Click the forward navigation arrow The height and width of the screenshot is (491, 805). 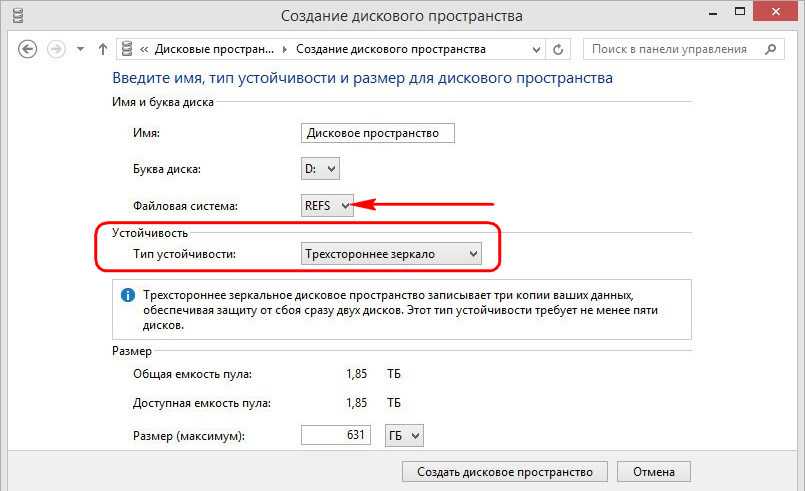point(56,49)
